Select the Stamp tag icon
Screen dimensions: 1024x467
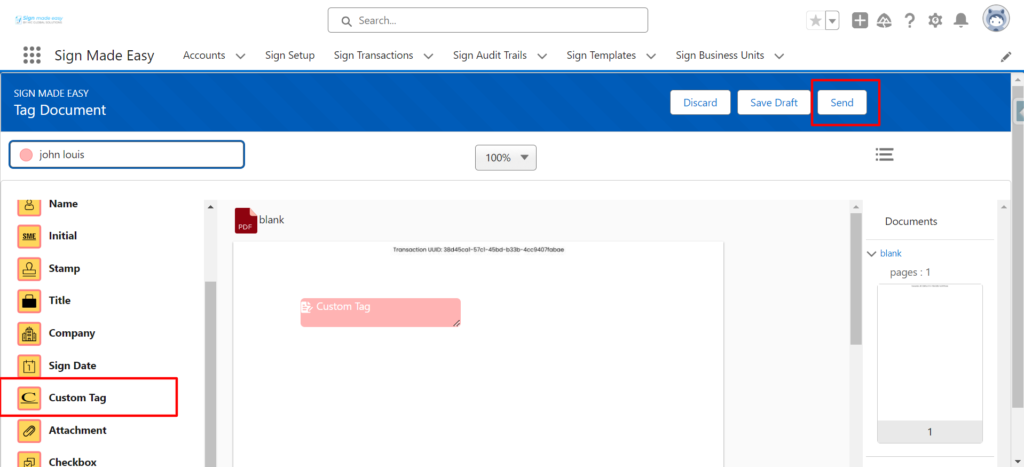(x=28, y=268)
